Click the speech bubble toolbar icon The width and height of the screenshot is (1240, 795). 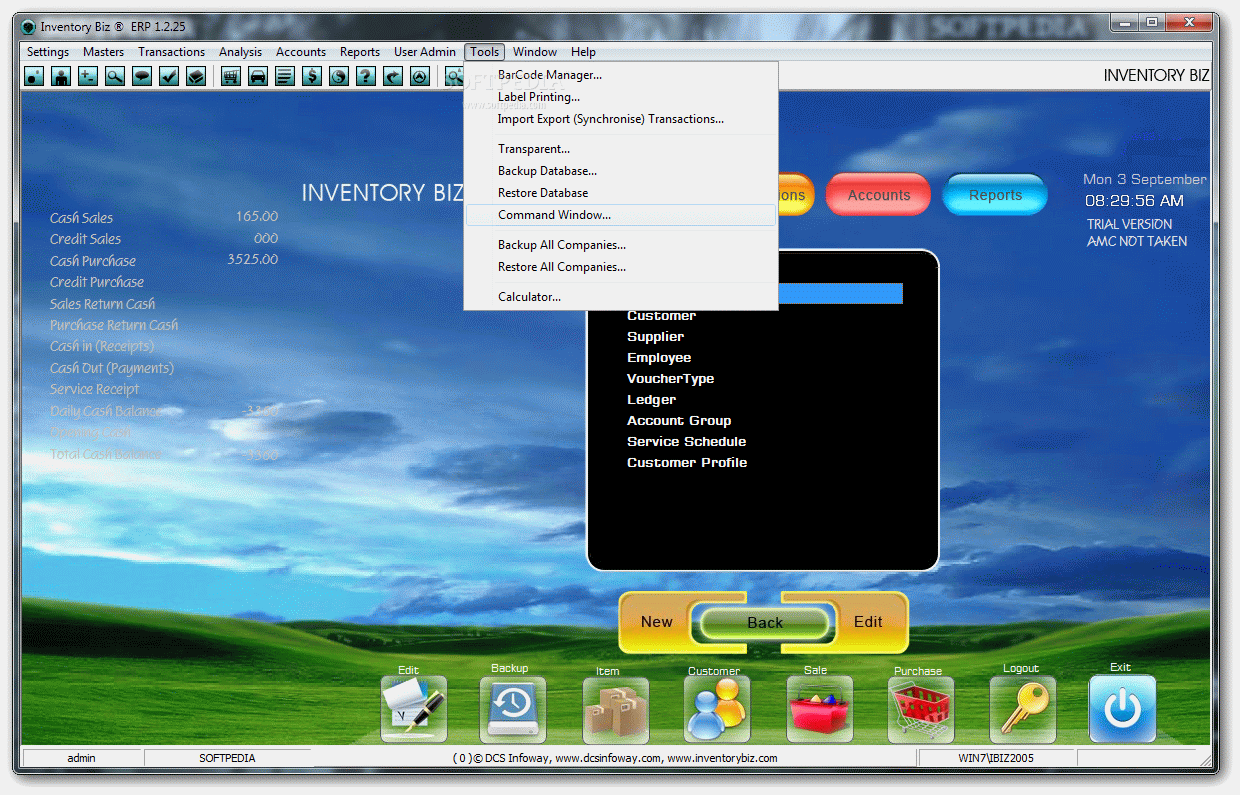[142, 75]
